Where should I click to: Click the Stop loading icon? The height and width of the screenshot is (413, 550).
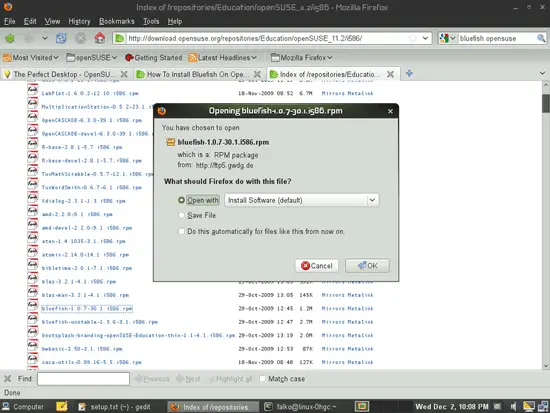coord(80,38)
